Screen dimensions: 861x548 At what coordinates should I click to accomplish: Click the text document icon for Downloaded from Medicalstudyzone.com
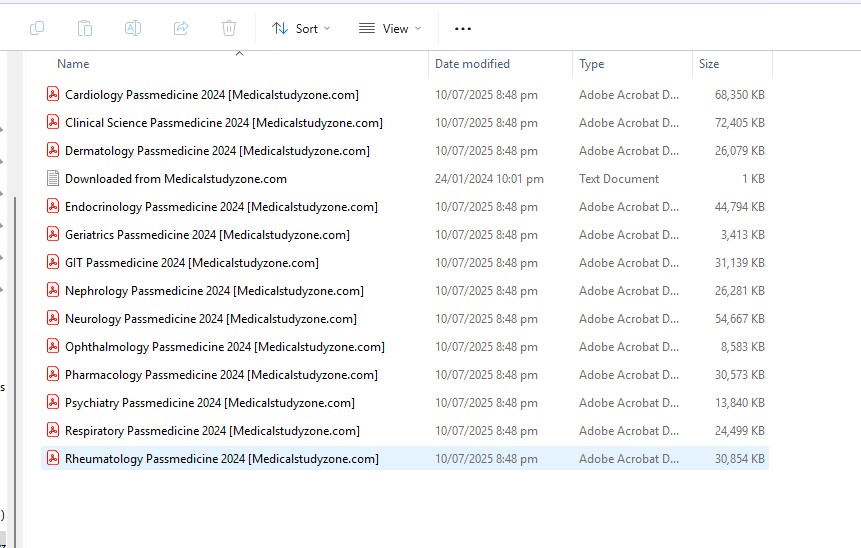coord(53,178)
